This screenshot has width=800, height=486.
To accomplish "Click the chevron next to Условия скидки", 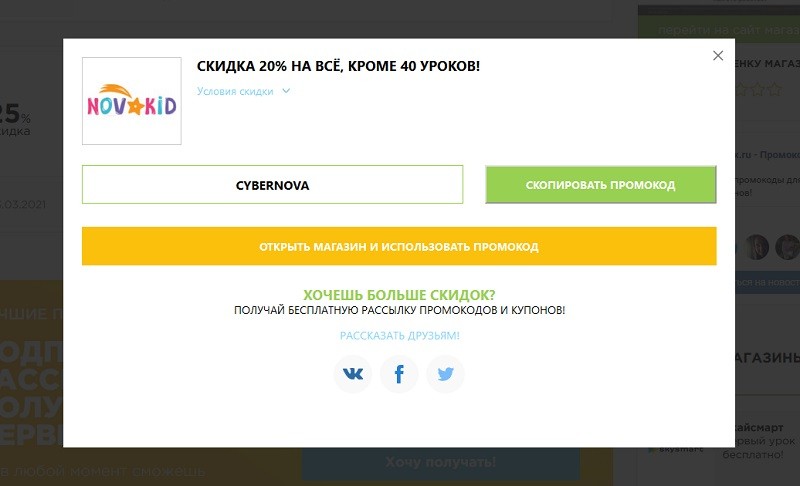I will (x=286, y=91).
